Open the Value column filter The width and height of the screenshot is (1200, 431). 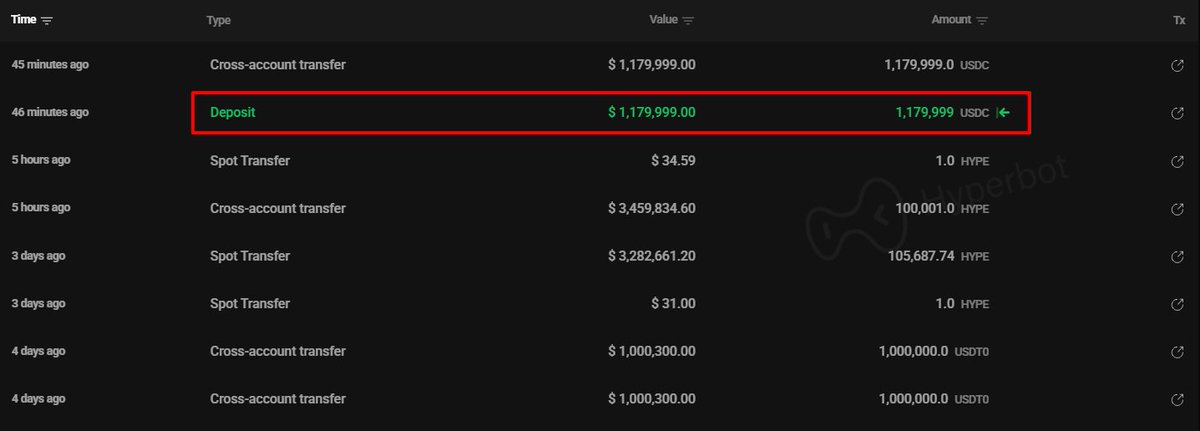point(688,21)
